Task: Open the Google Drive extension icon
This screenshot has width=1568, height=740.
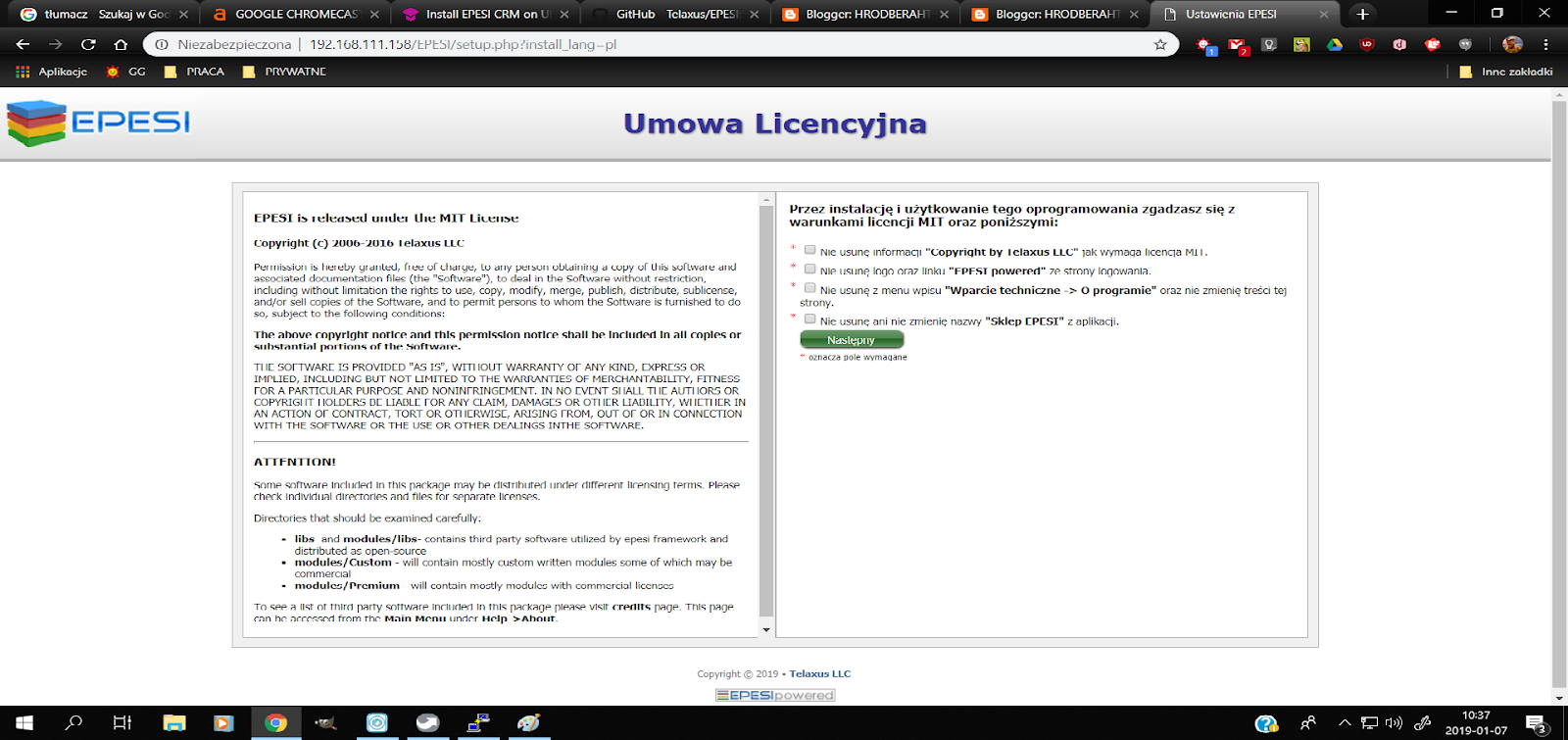Action: 1334,44
